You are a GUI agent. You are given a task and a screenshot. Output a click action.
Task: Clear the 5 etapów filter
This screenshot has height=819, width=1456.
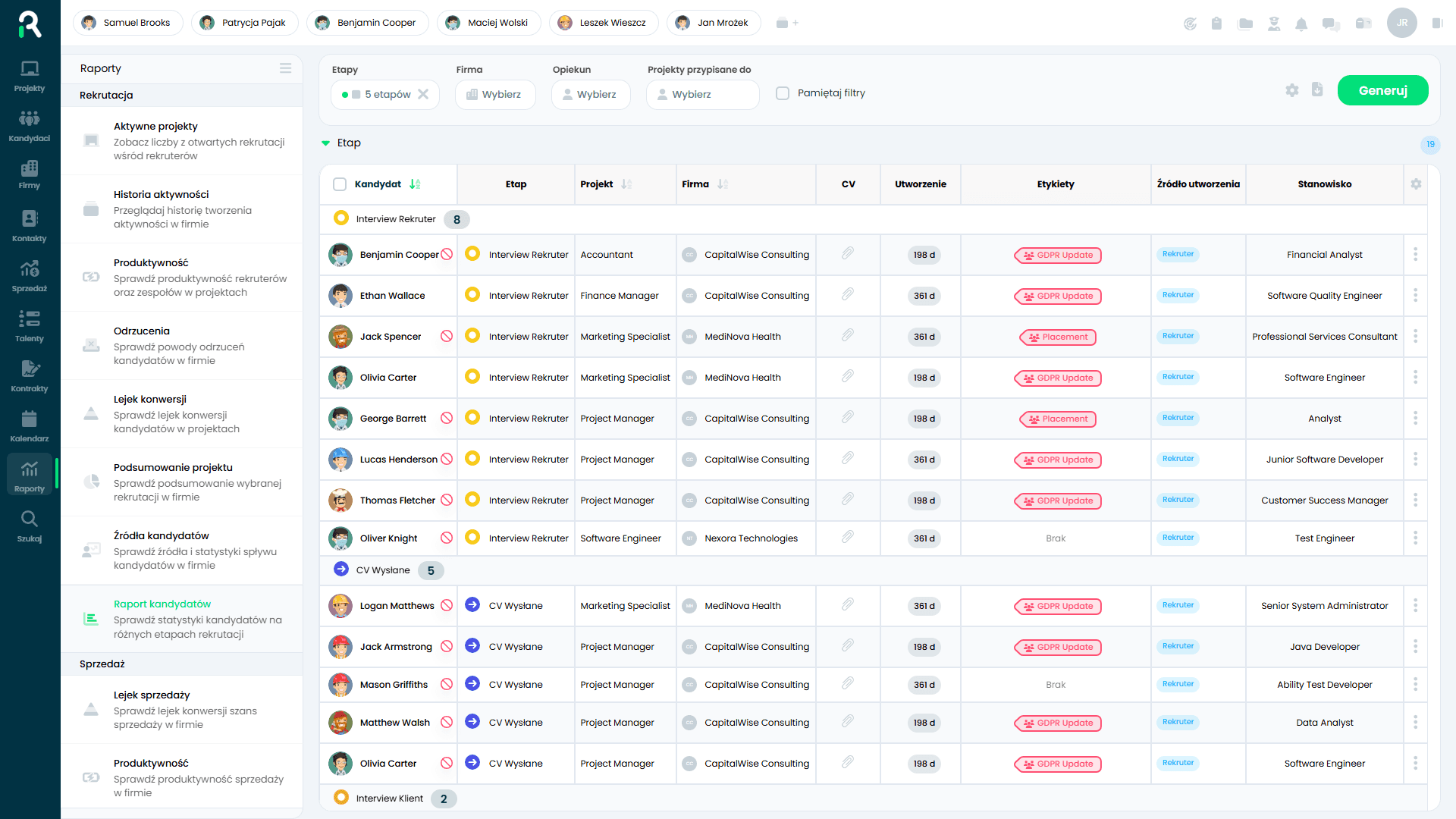pyautogui.click(x=423, y=94)
